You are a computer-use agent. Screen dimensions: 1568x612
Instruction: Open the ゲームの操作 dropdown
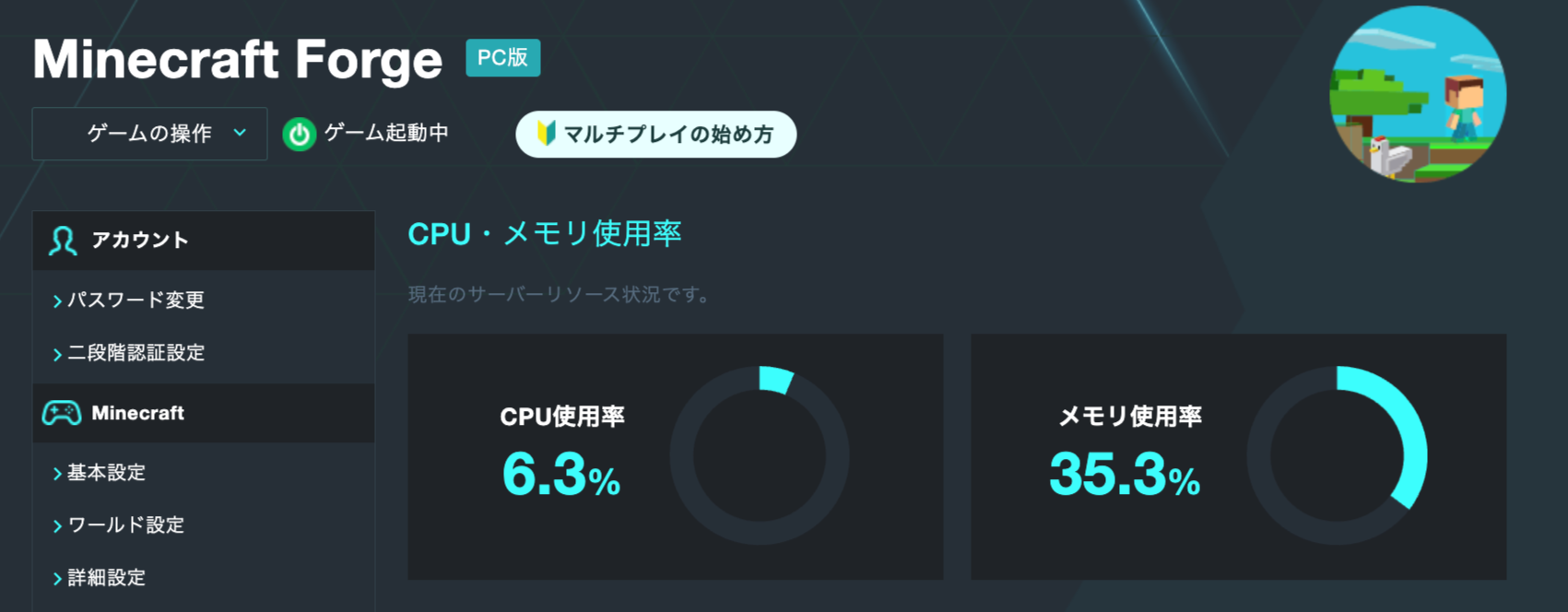tap(149, 134)
